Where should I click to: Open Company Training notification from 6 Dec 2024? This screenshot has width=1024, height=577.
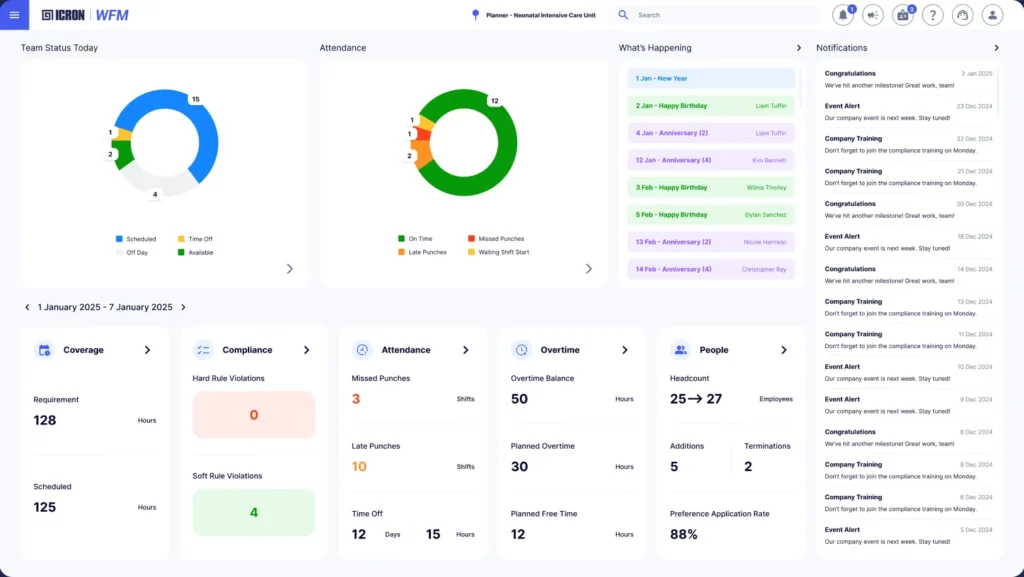[908, 503]
